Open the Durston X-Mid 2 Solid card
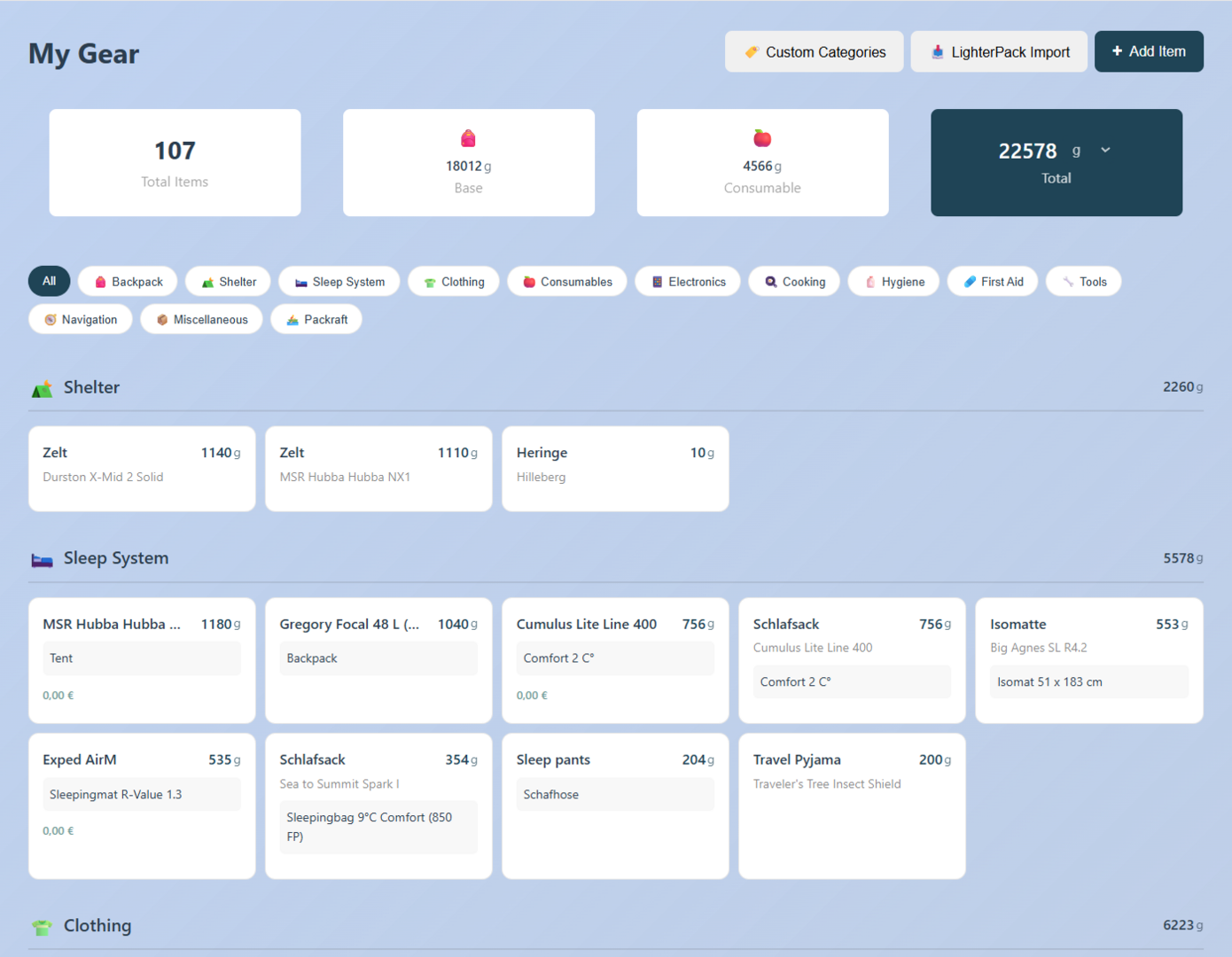 pos(142,469)
